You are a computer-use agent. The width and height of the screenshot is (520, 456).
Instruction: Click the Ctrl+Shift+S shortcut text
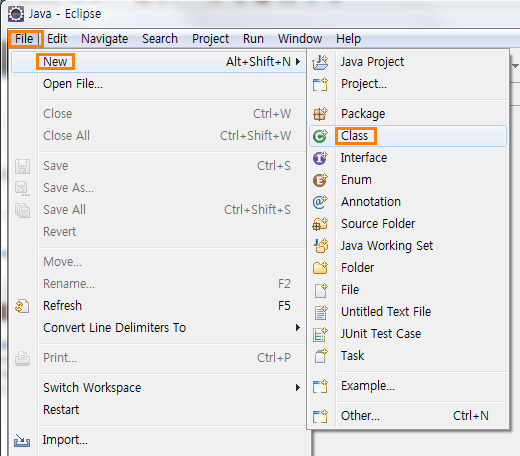point(257,210)
